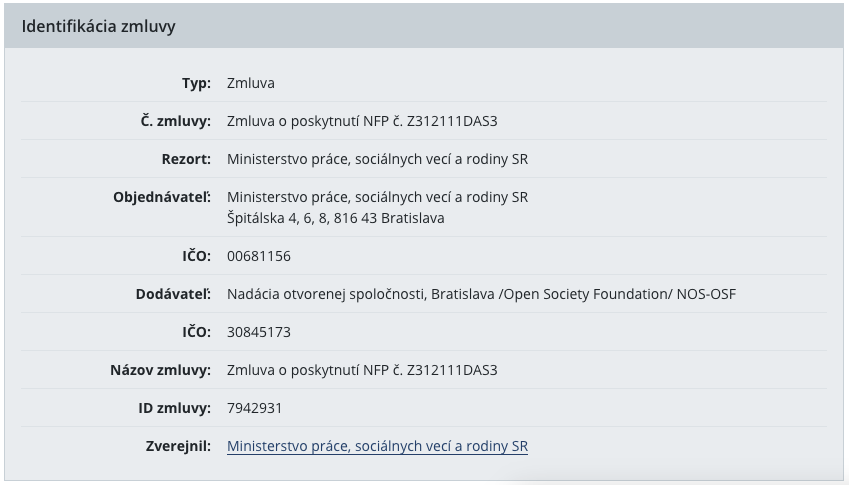Click the Č. zmluvy label
This screenshot has width=849, height=485.
(175, 121)
